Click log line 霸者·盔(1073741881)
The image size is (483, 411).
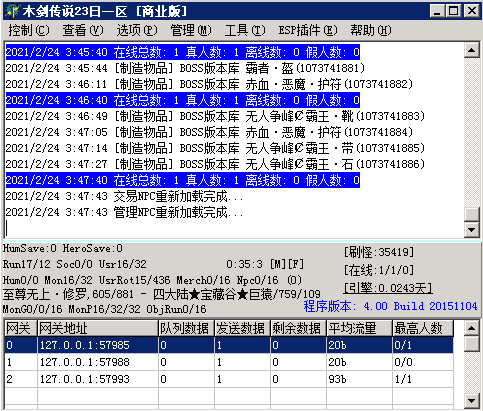[185, 68]
